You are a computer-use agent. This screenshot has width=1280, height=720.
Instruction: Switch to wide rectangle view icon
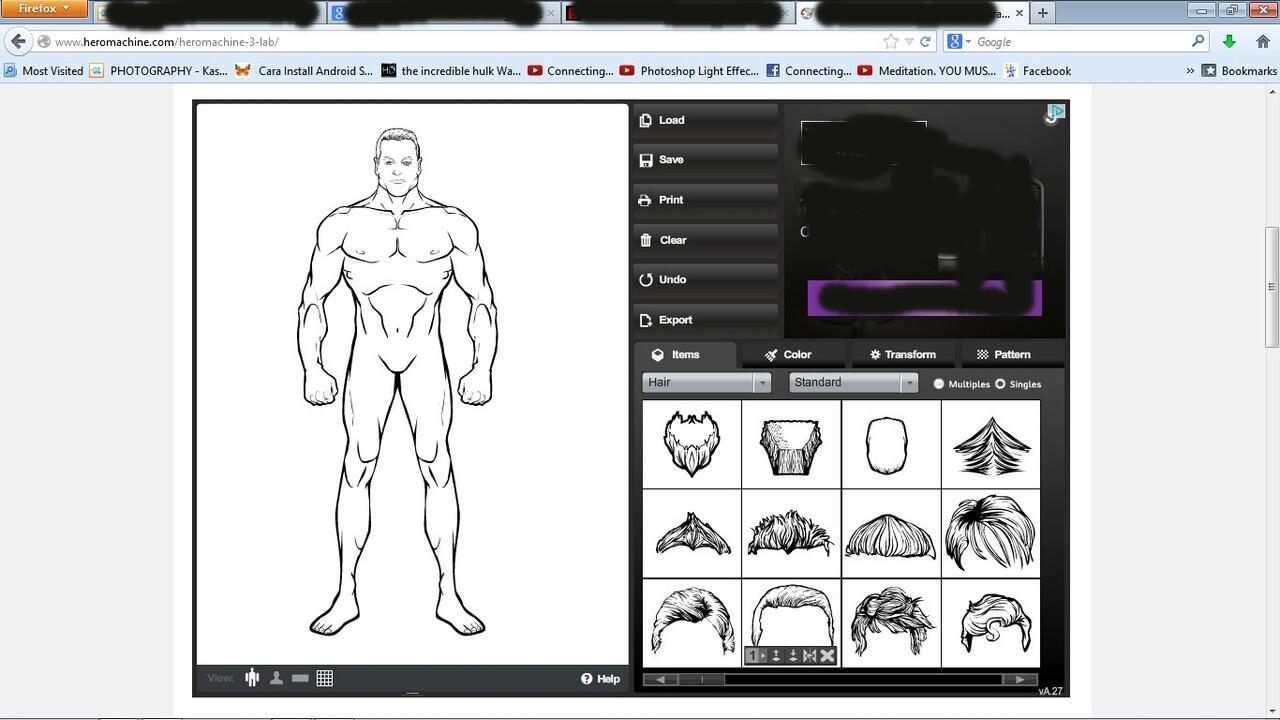(300, 678)
